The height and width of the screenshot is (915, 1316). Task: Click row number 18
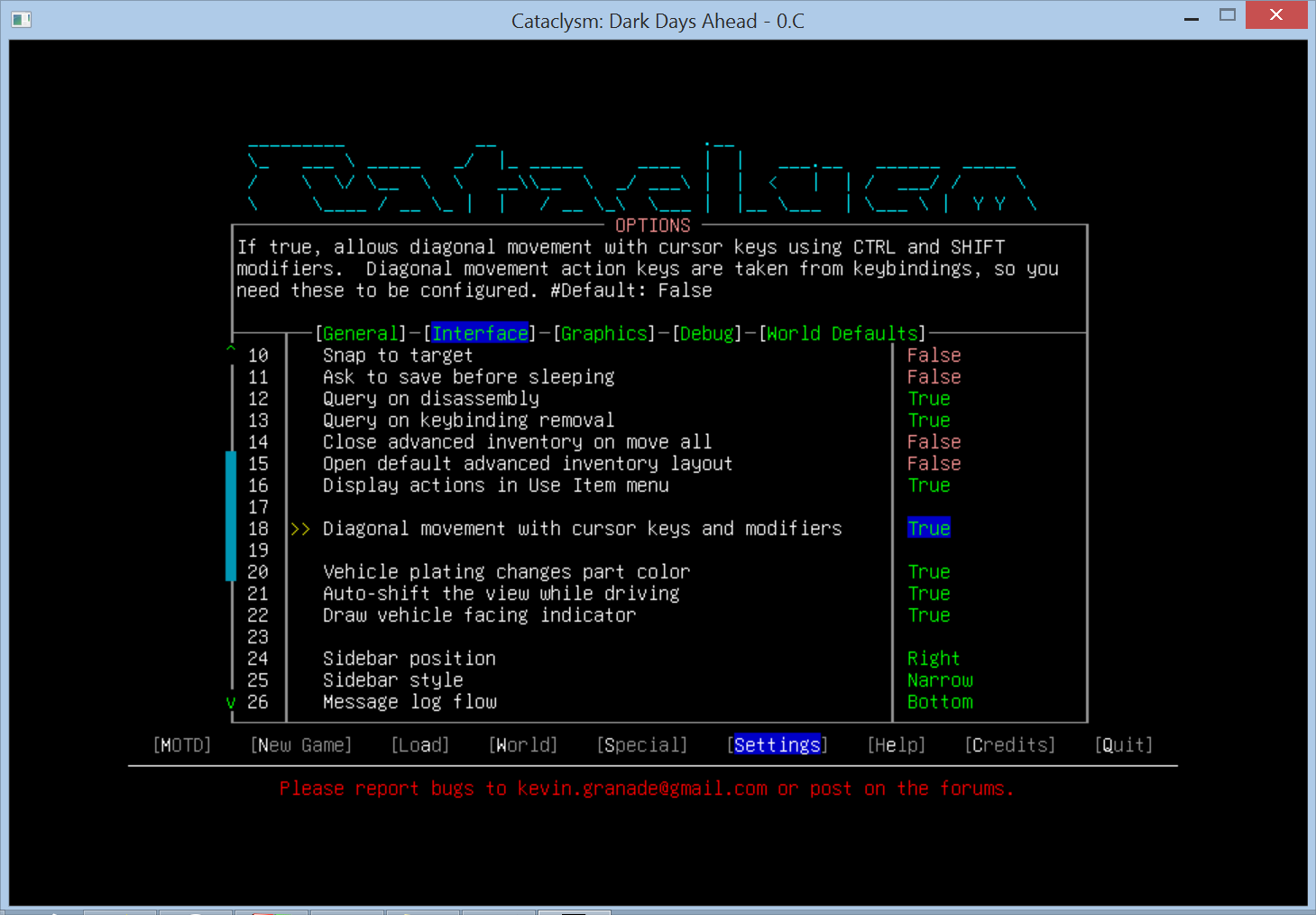(258, 529)
